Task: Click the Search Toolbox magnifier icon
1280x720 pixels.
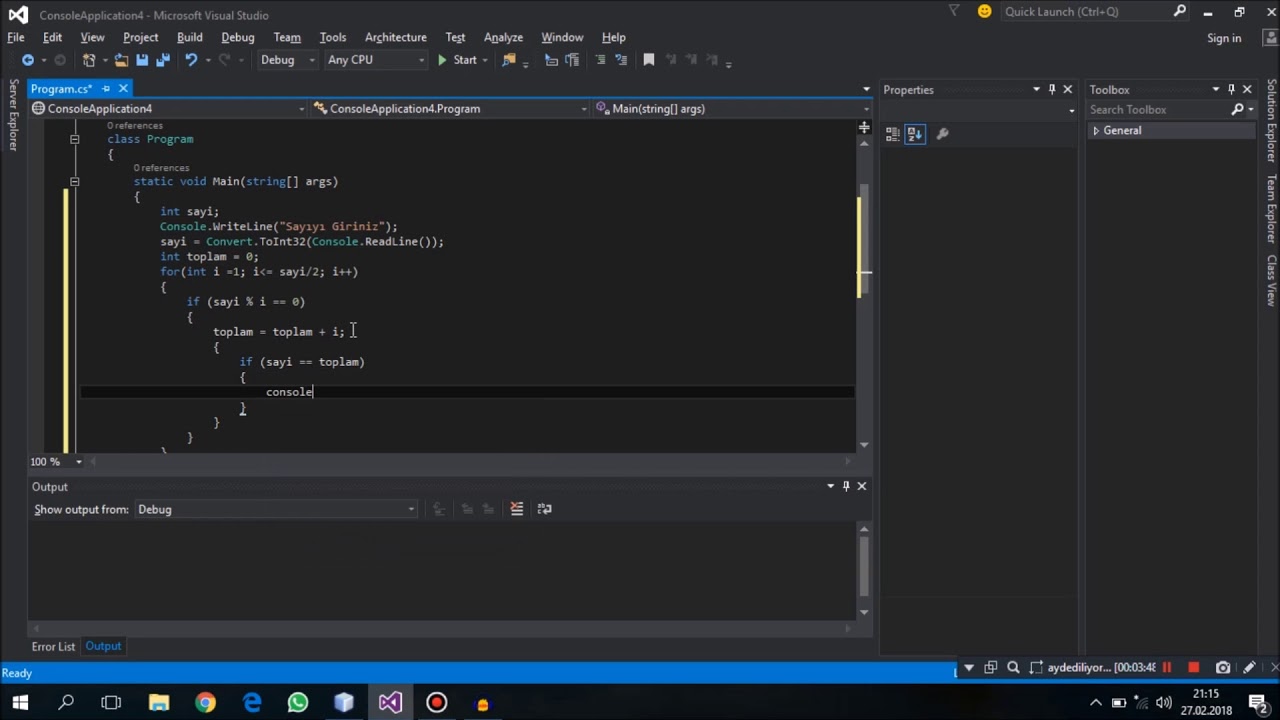Action: tap(1237, 110)
